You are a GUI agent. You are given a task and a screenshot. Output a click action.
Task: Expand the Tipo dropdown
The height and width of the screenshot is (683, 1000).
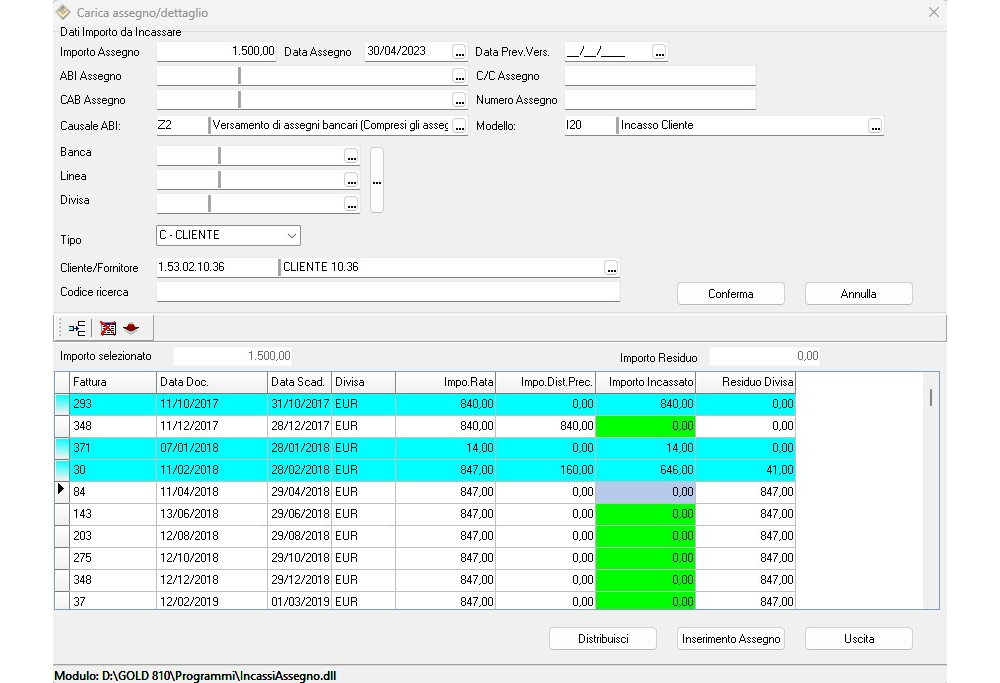click(292, 236)
